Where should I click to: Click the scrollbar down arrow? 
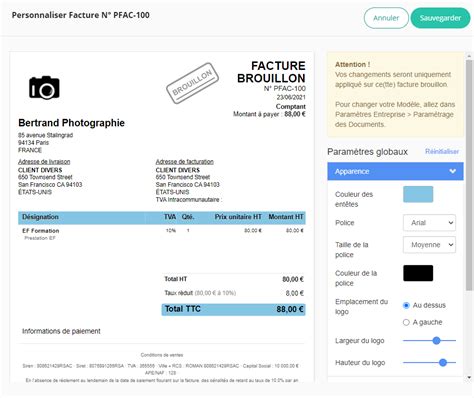point(469,378)
